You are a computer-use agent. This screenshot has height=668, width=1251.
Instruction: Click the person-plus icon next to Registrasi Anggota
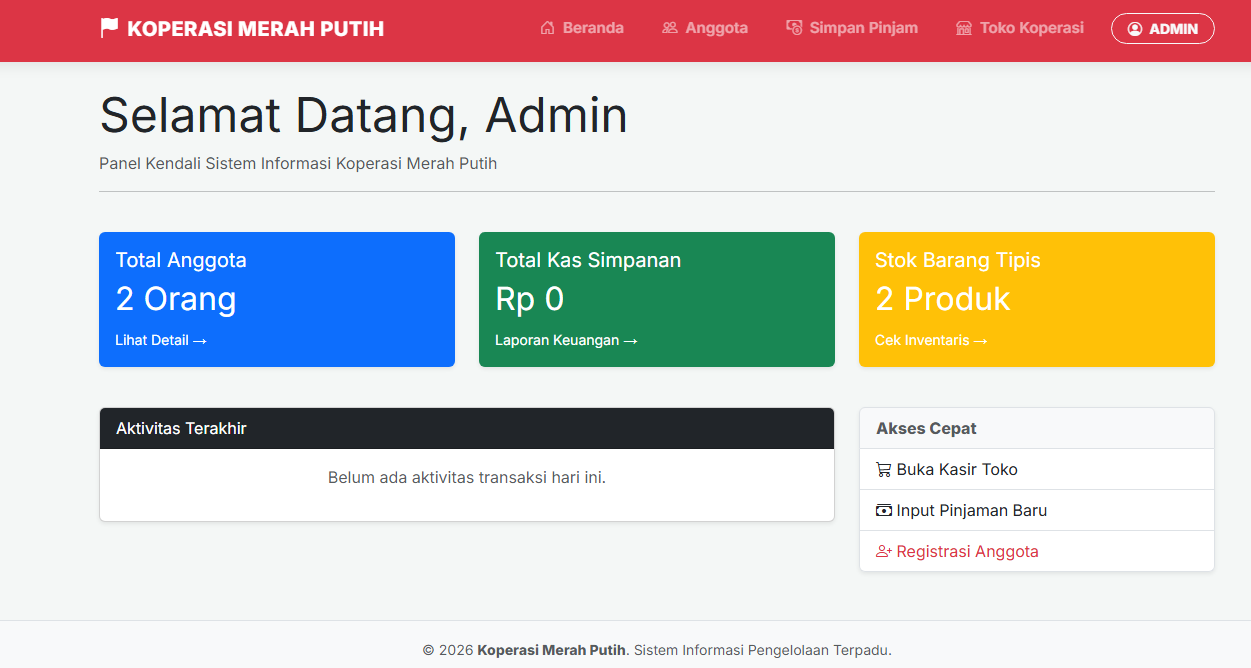click(884, 551)
